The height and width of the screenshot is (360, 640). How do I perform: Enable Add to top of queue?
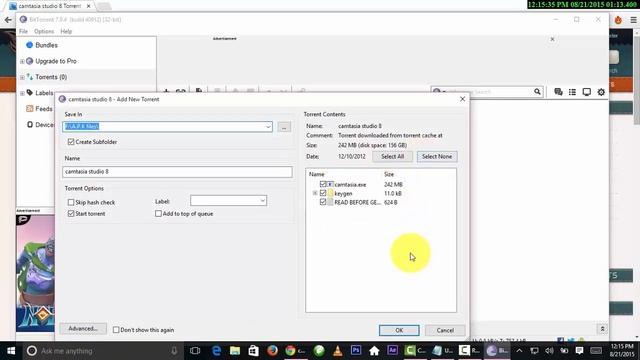(158, 213)
